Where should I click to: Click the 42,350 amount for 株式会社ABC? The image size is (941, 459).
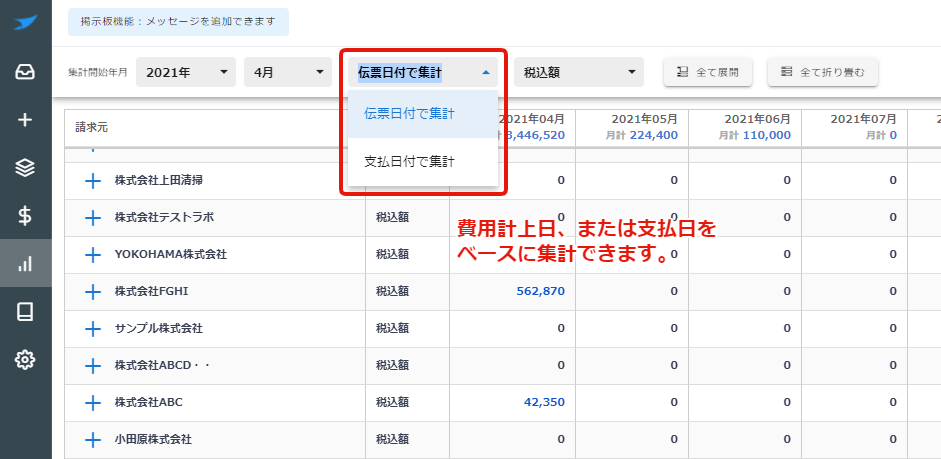click(544, 403)
